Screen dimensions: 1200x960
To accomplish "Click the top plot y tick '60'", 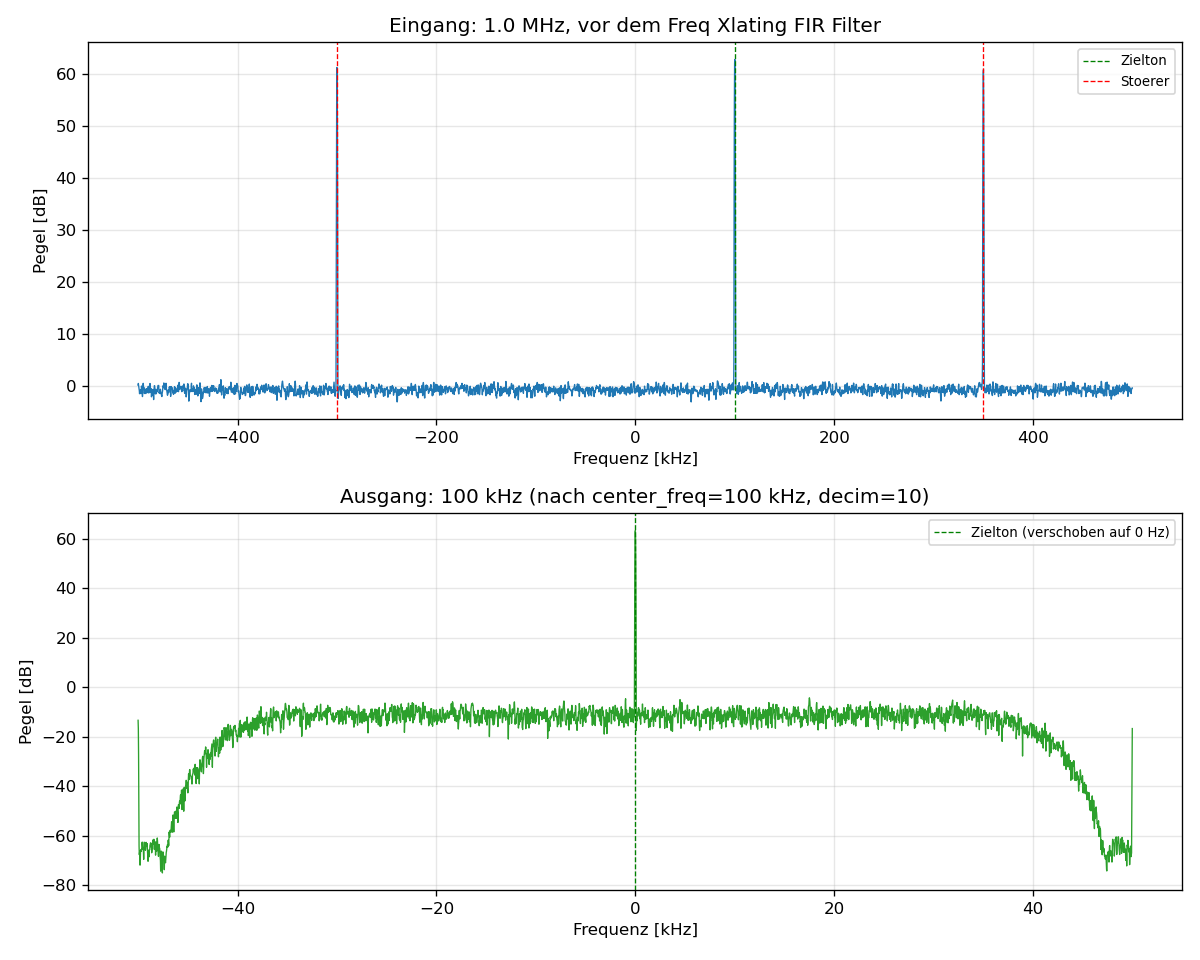I will point(66,74).
